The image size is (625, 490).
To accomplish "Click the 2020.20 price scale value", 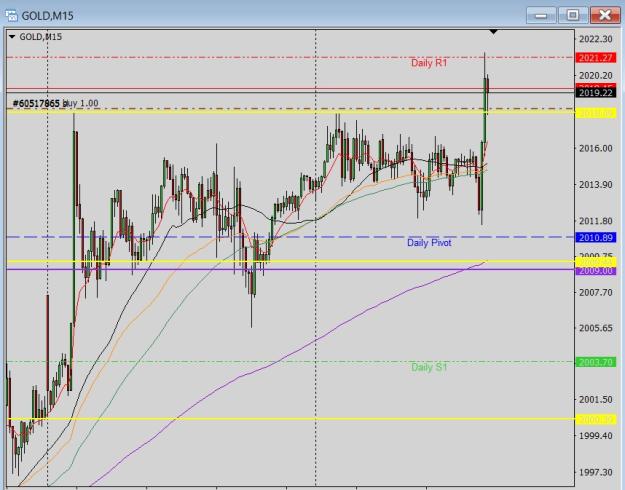I will pos(596,75).
